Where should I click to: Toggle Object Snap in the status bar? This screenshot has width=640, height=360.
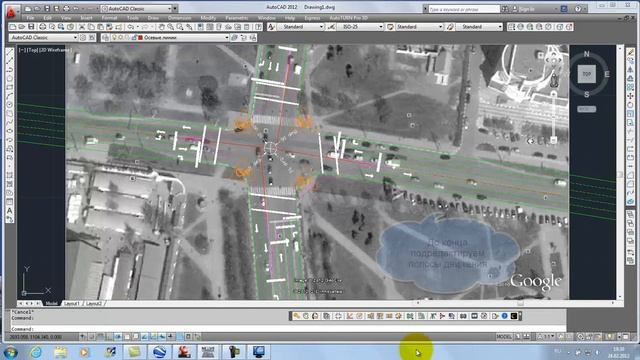click(127, 337)
